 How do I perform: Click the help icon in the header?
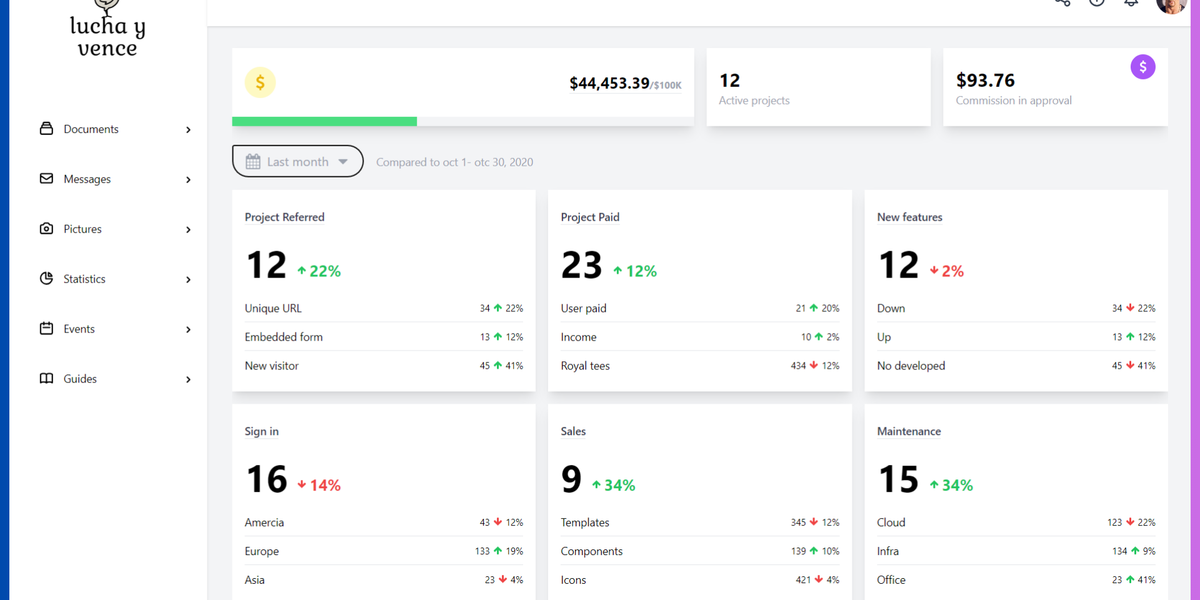pos(1096,2)
